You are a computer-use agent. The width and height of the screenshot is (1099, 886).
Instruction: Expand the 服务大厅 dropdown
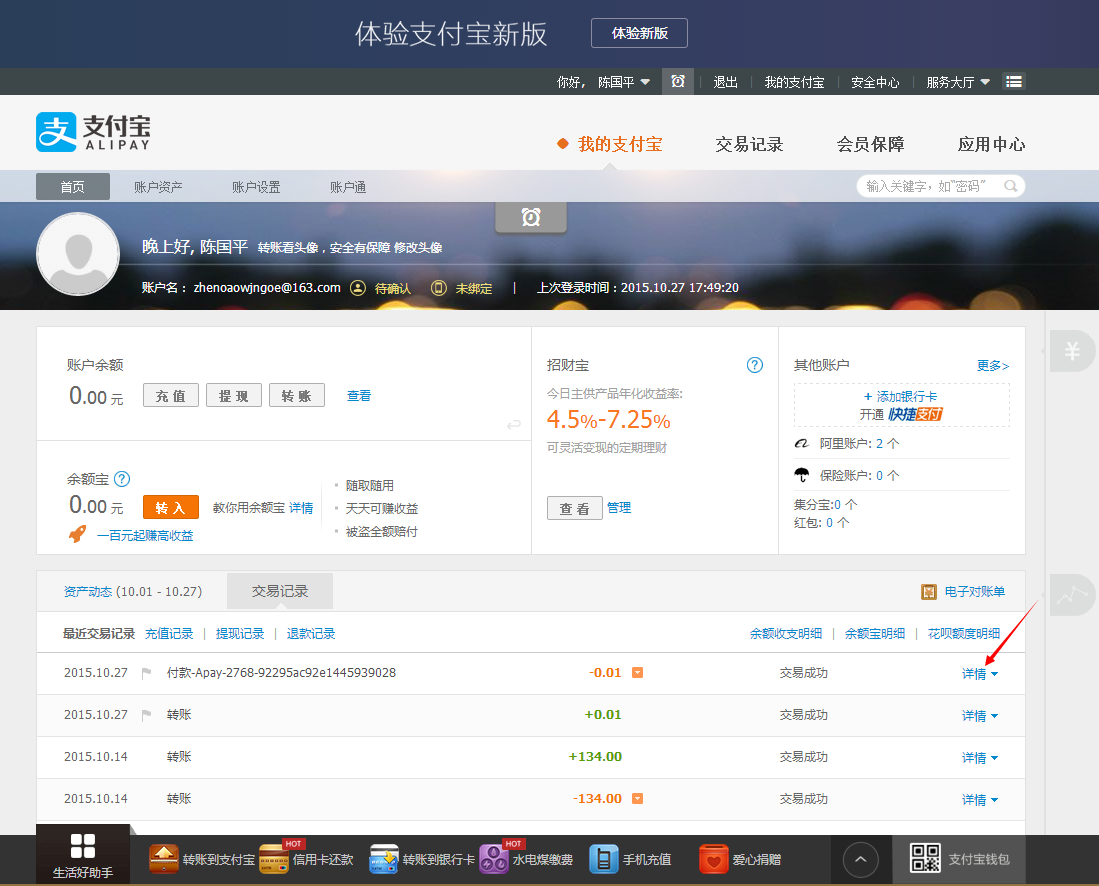click(x=958, y=82)
